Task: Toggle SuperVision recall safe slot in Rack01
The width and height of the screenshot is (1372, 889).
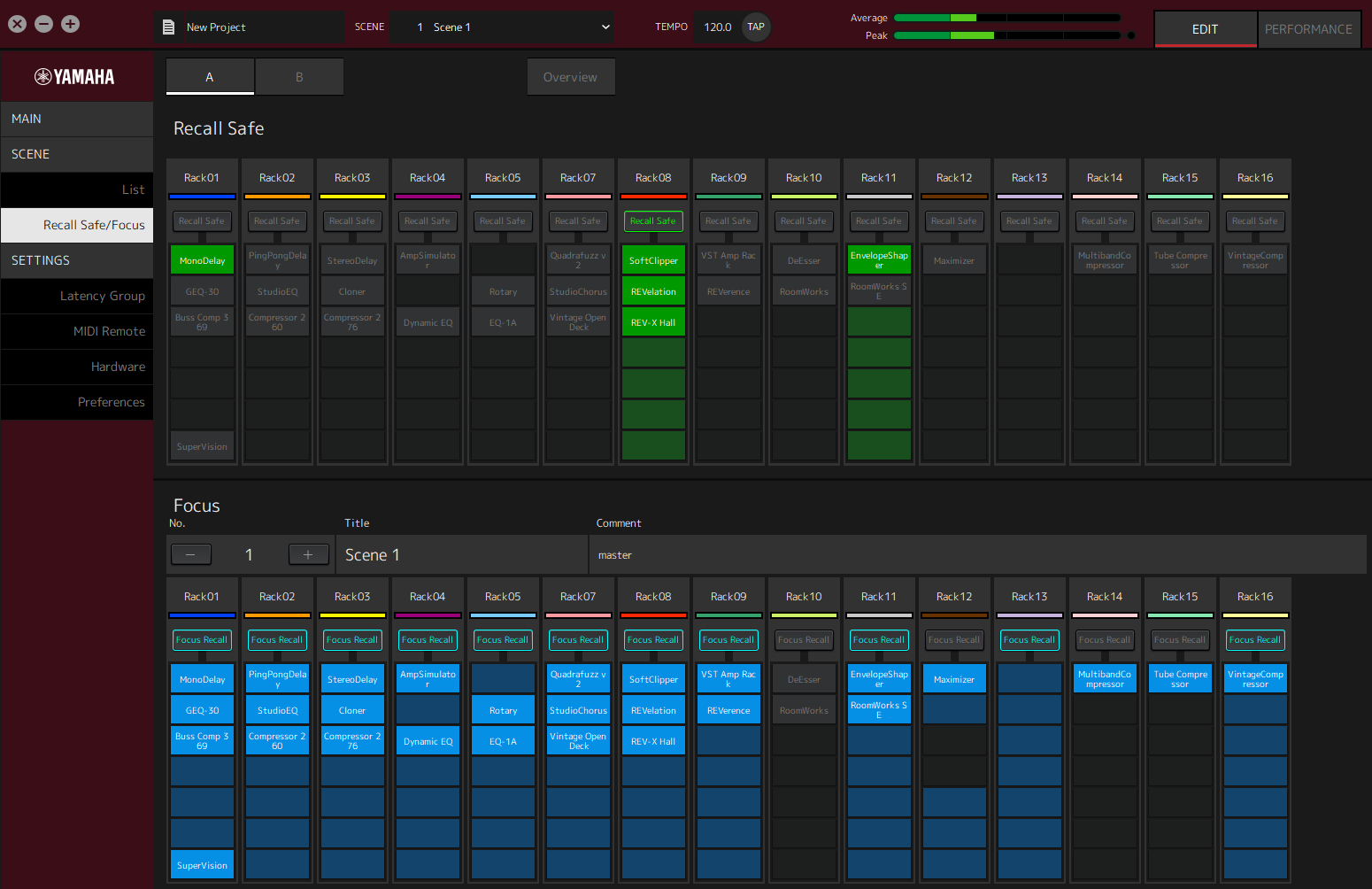Action: pos(202,446)
